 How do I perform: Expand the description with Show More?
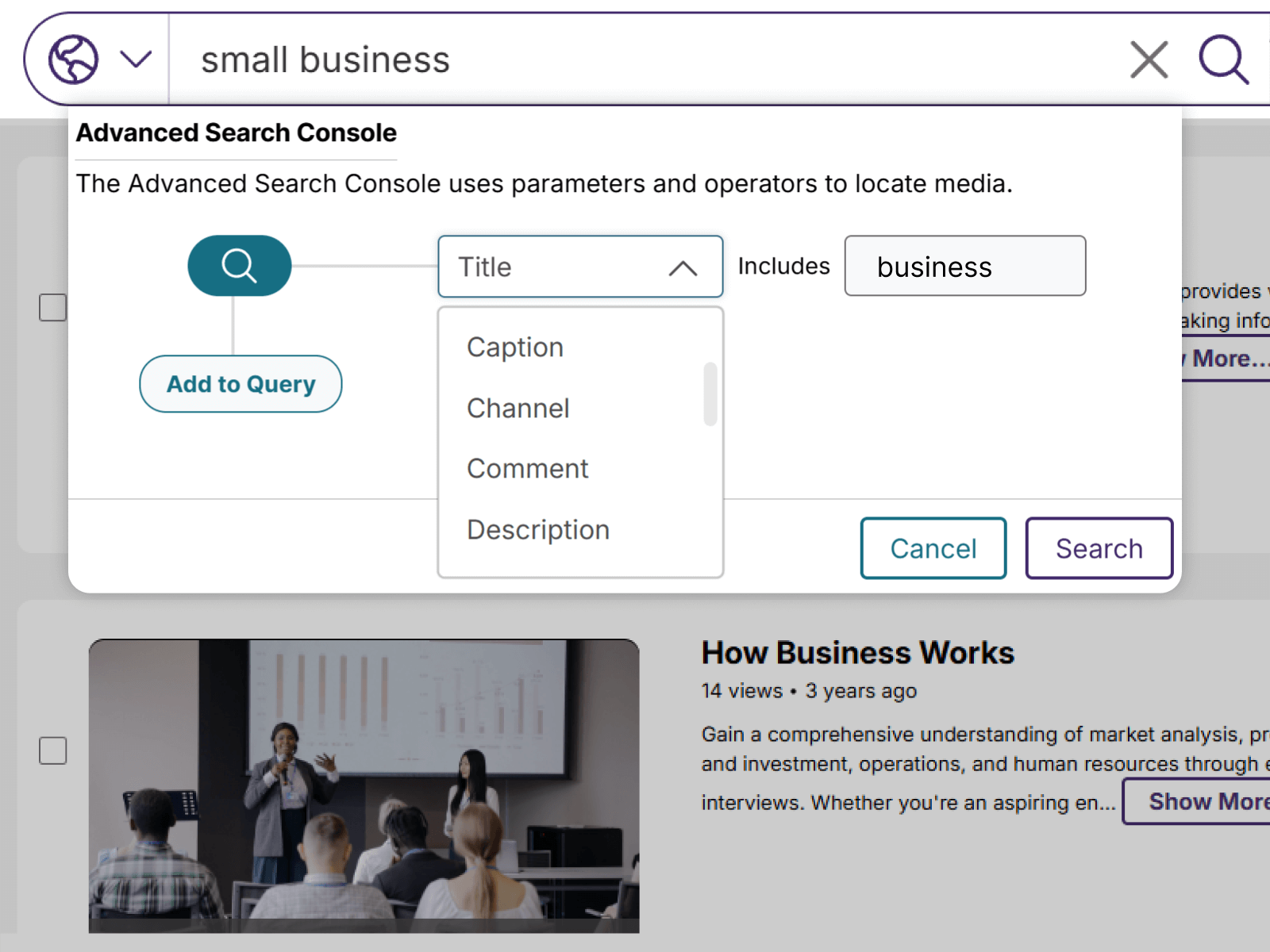pyautogui.click(x=1205, y=801)
